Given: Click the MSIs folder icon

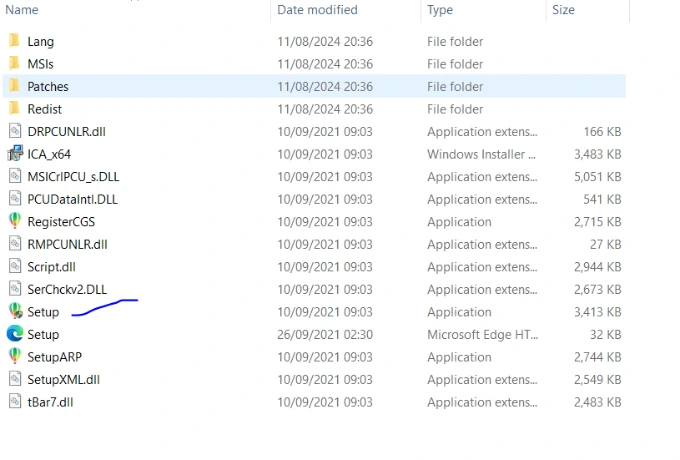Looking at the screenshot, I should (x=14, y=63).
